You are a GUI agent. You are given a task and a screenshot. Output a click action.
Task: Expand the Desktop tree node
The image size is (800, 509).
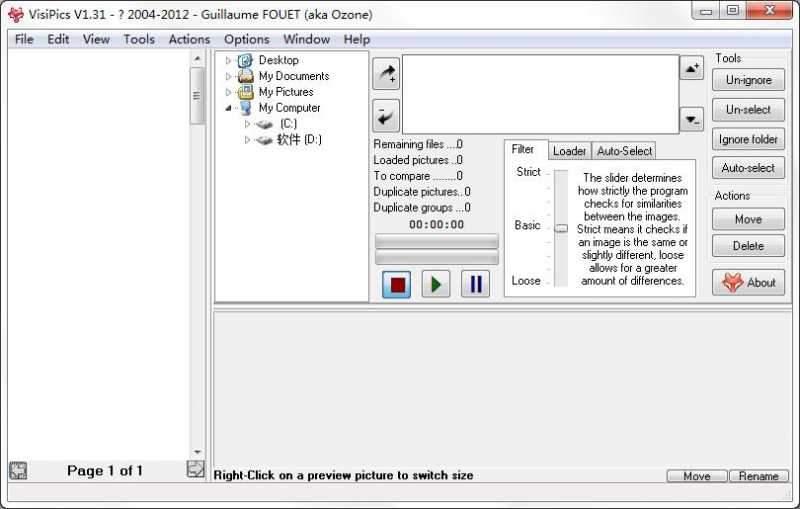point(228,61)
